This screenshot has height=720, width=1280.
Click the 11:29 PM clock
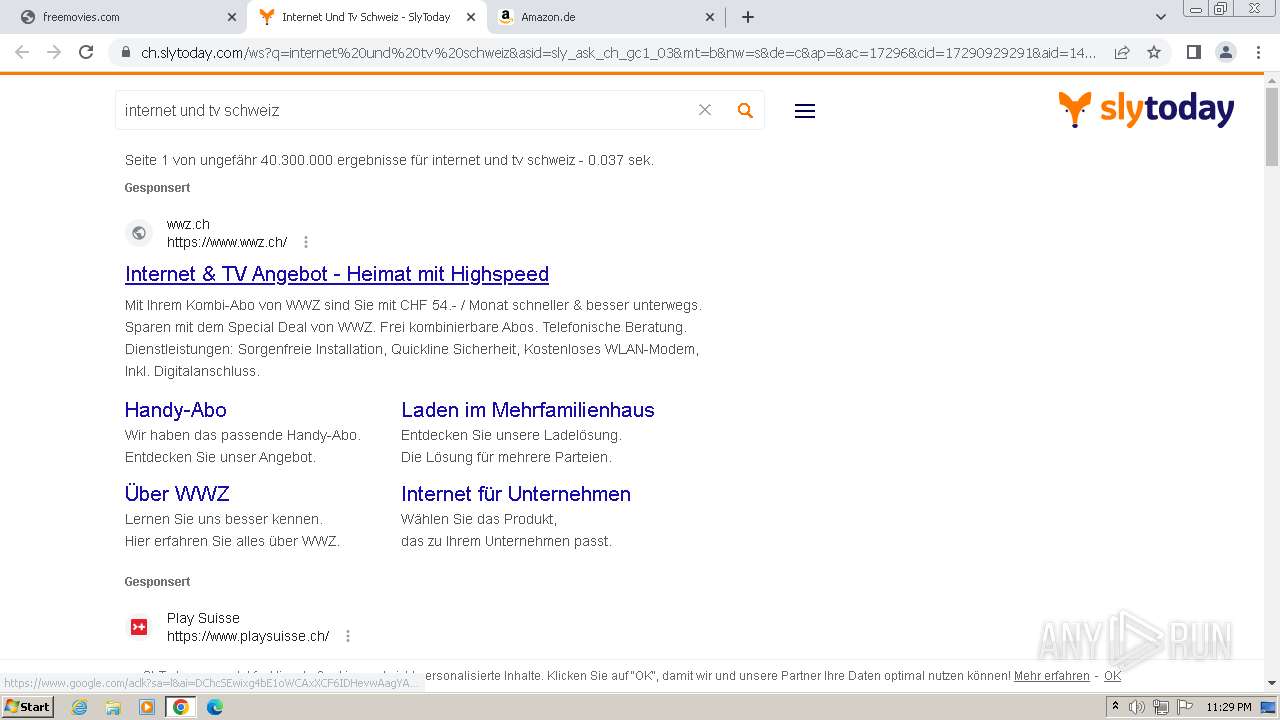[x=1229, y=707]
